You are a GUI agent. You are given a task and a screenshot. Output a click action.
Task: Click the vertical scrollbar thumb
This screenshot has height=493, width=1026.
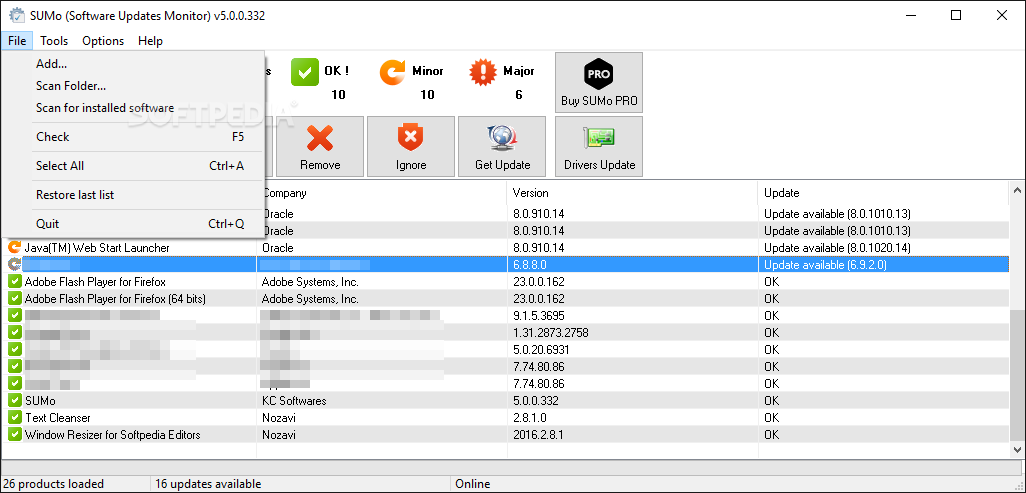(1017, 375)
